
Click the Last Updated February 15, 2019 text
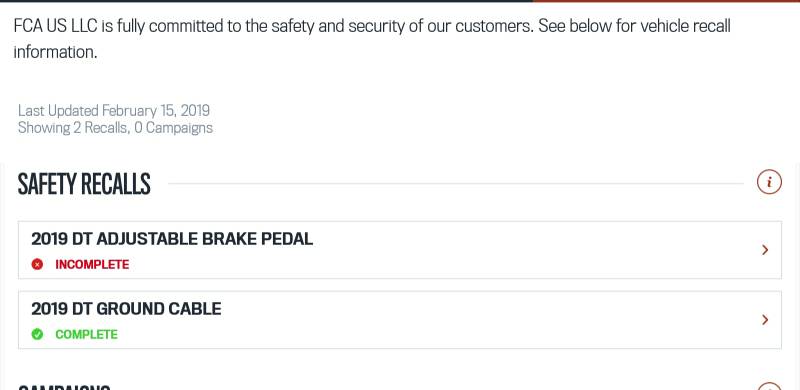pyautogui.click(x=114, y=111)
